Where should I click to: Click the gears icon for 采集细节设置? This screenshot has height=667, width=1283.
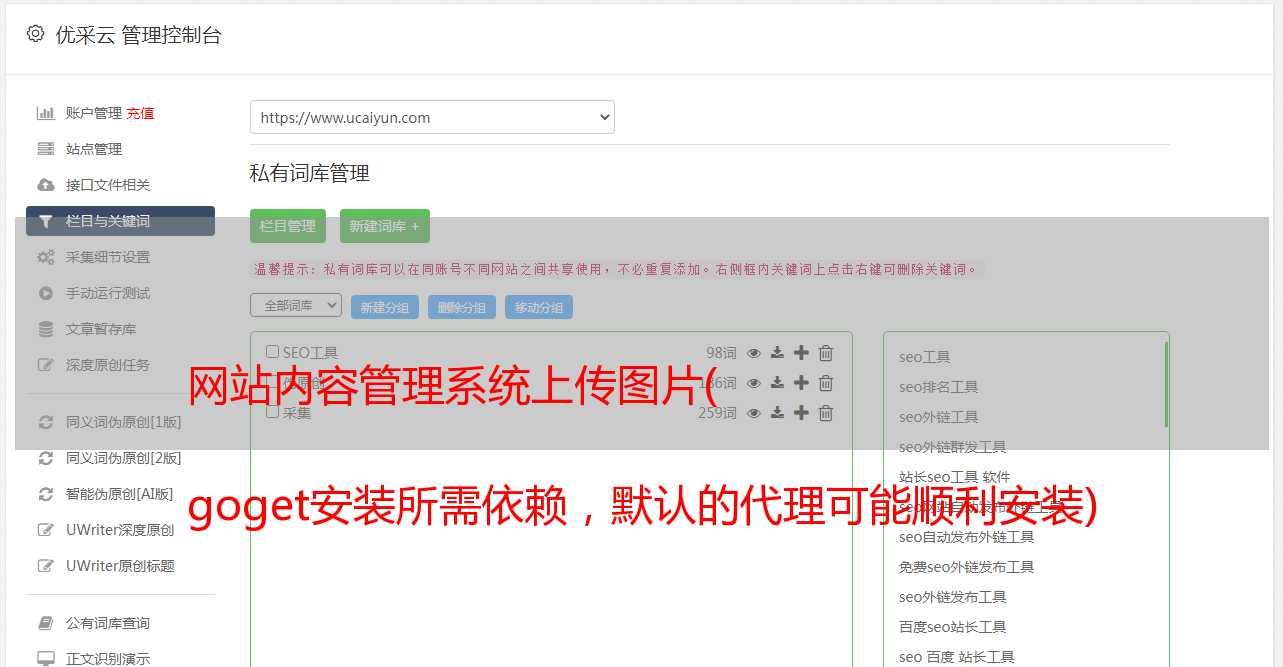pyautogui.click(x=46, y=257)
